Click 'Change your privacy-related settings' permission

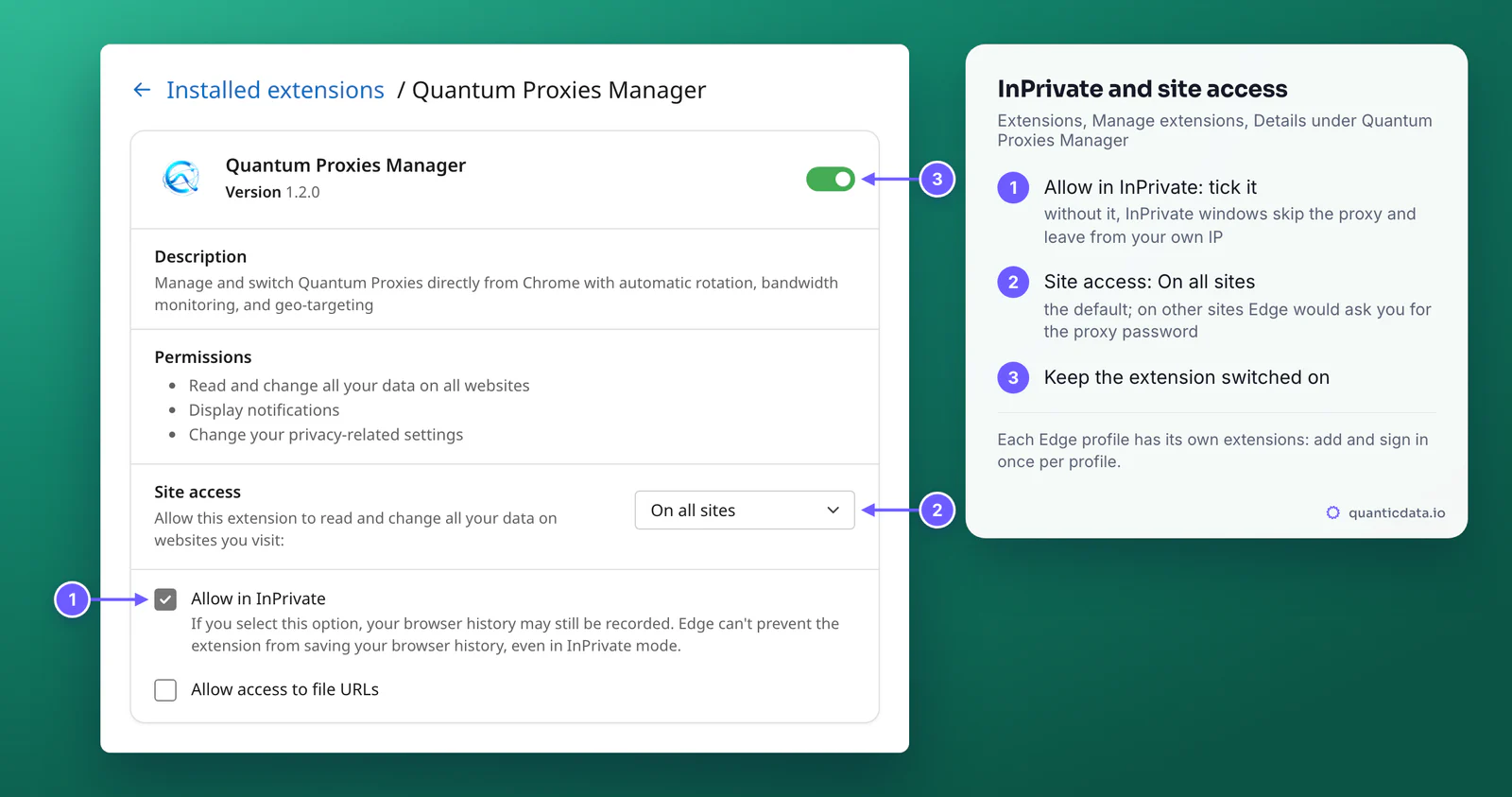click(x=326, y=435)
